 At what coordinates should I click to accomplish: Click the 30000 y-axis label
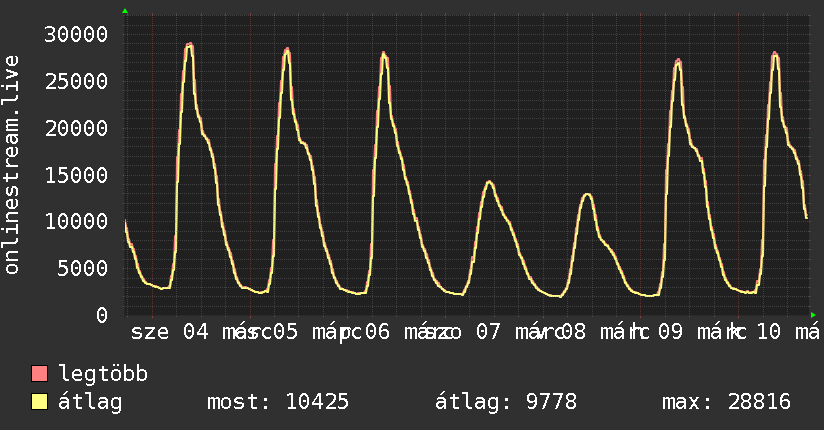pyautogui.click(x=76, y=35)
